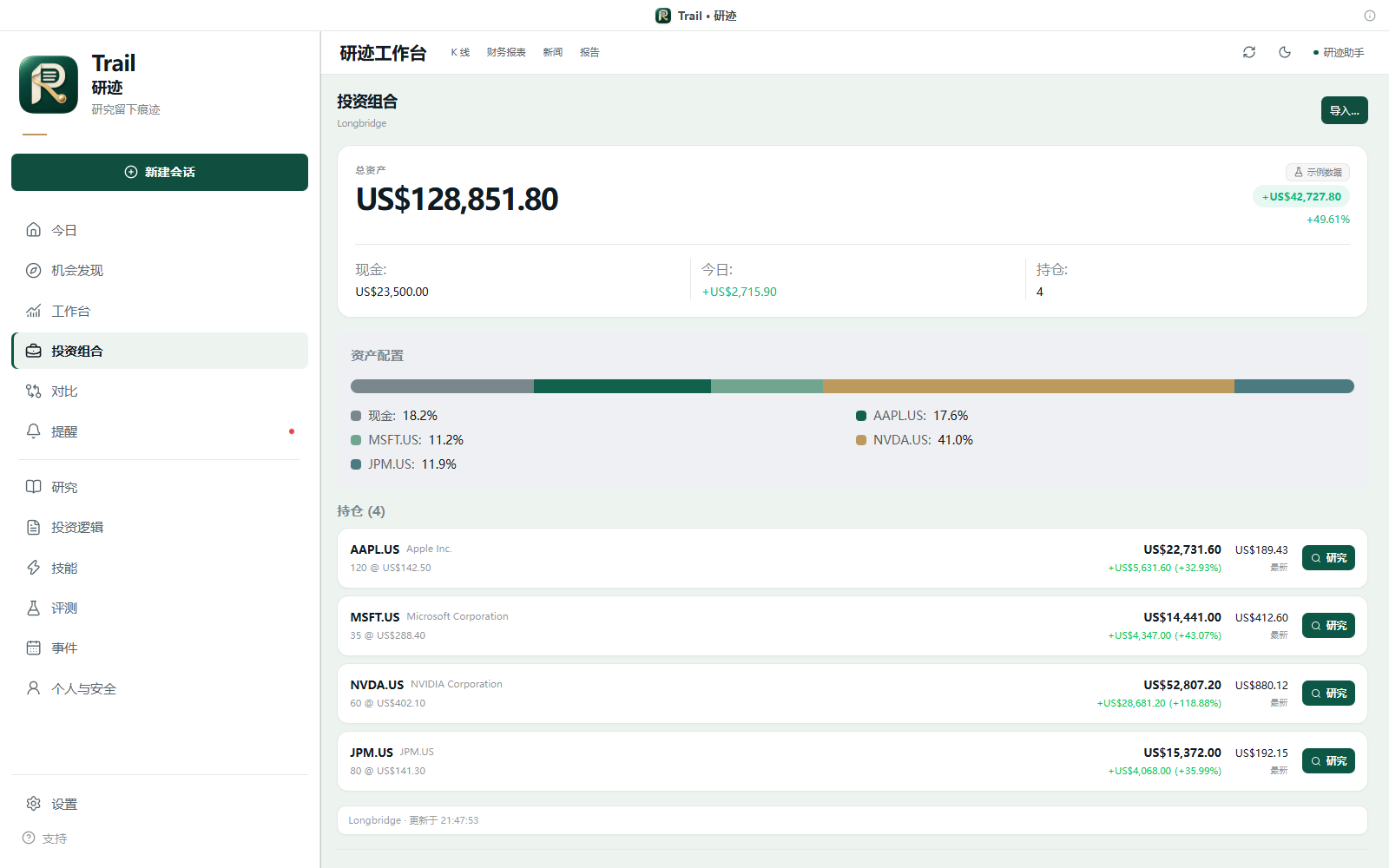1389x868 pixels.
Task: Open 支持 help link
Action: pos(44,838)
